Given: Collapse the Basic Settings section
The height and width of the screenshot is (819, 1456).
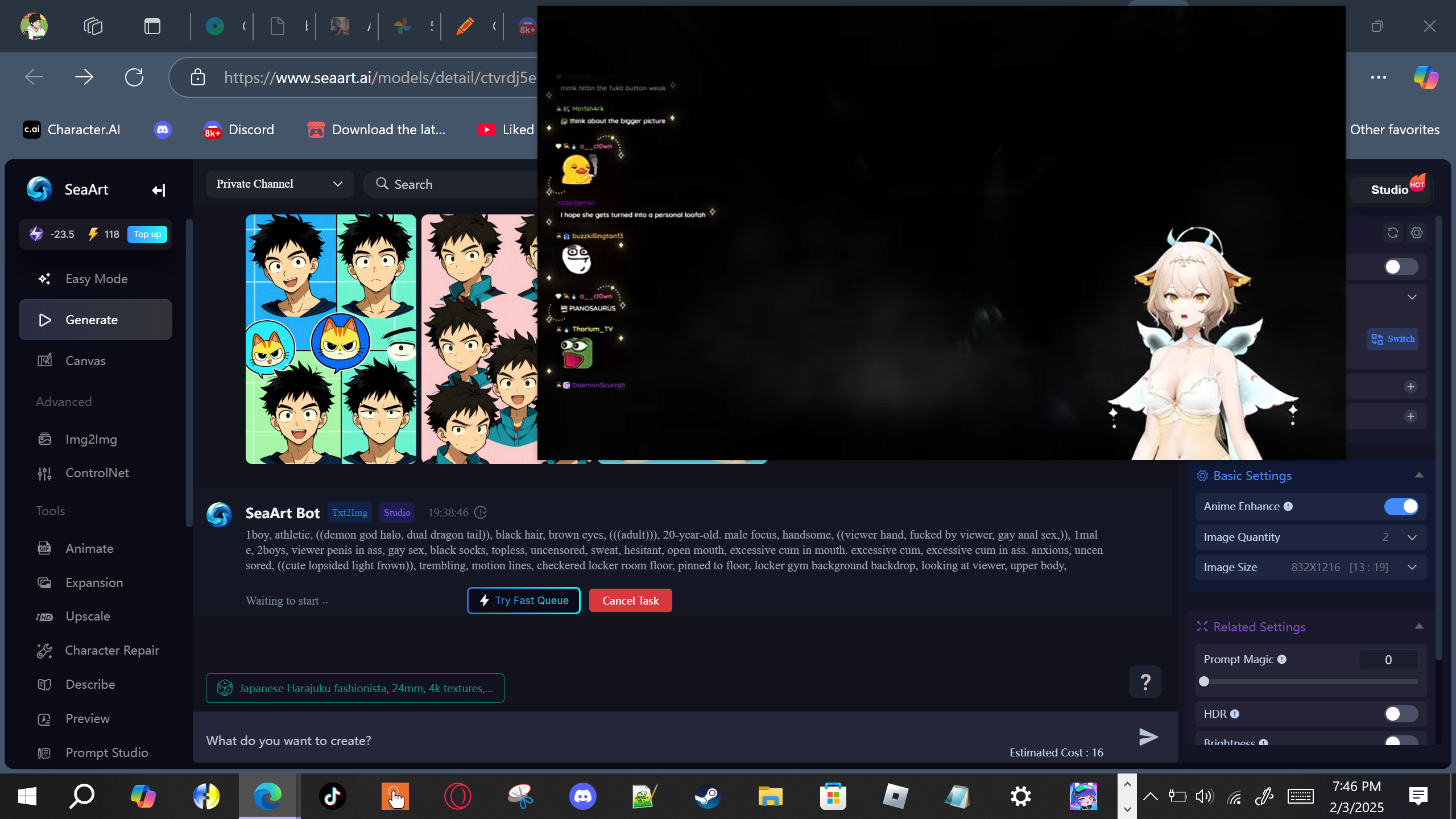Looking at the screenshot, I should point(1419,475).
